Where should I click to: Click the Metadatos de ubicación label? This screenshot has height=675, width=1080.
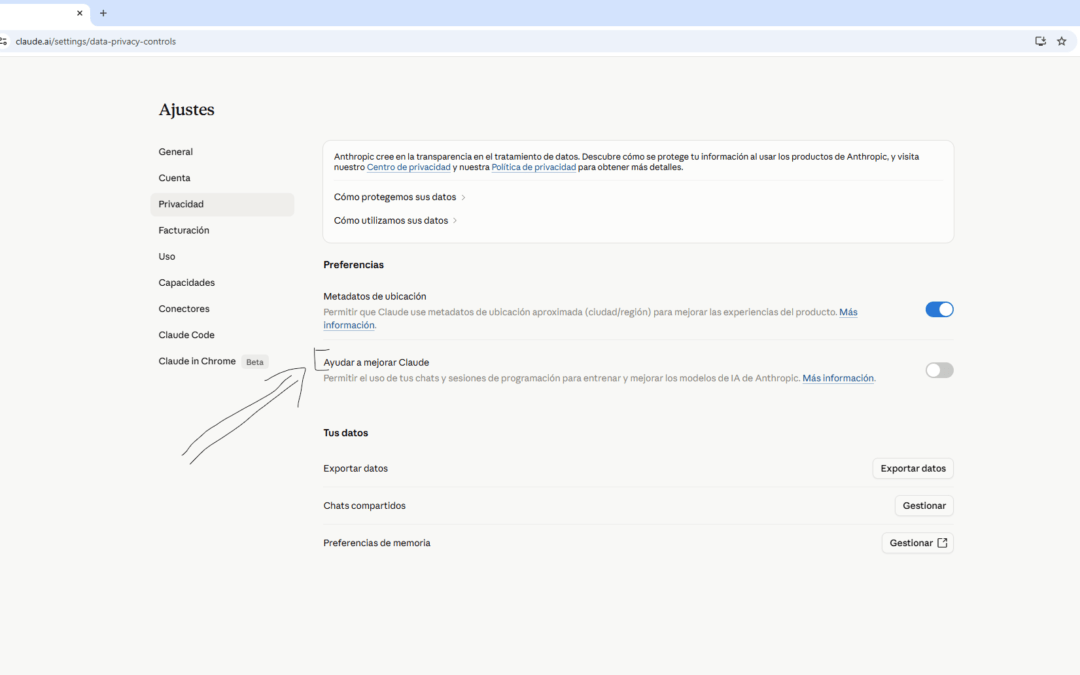375,296
